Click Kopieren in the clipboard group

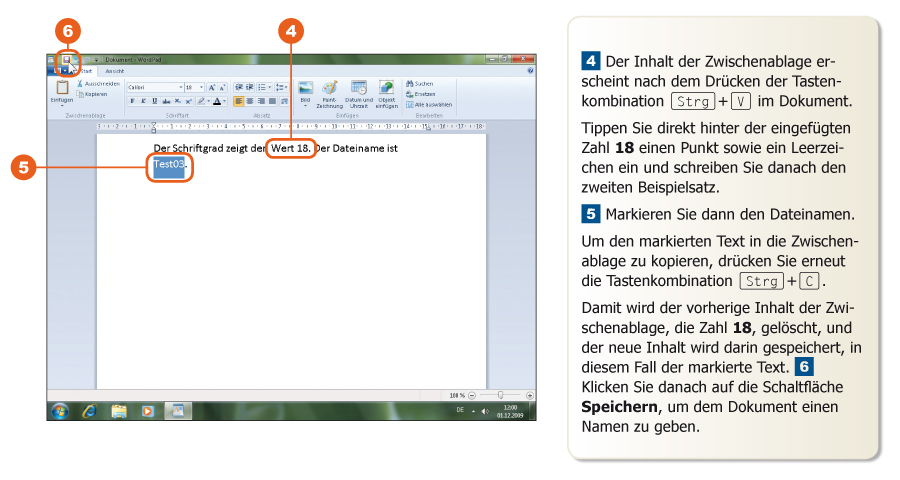(x=95, y=94)
